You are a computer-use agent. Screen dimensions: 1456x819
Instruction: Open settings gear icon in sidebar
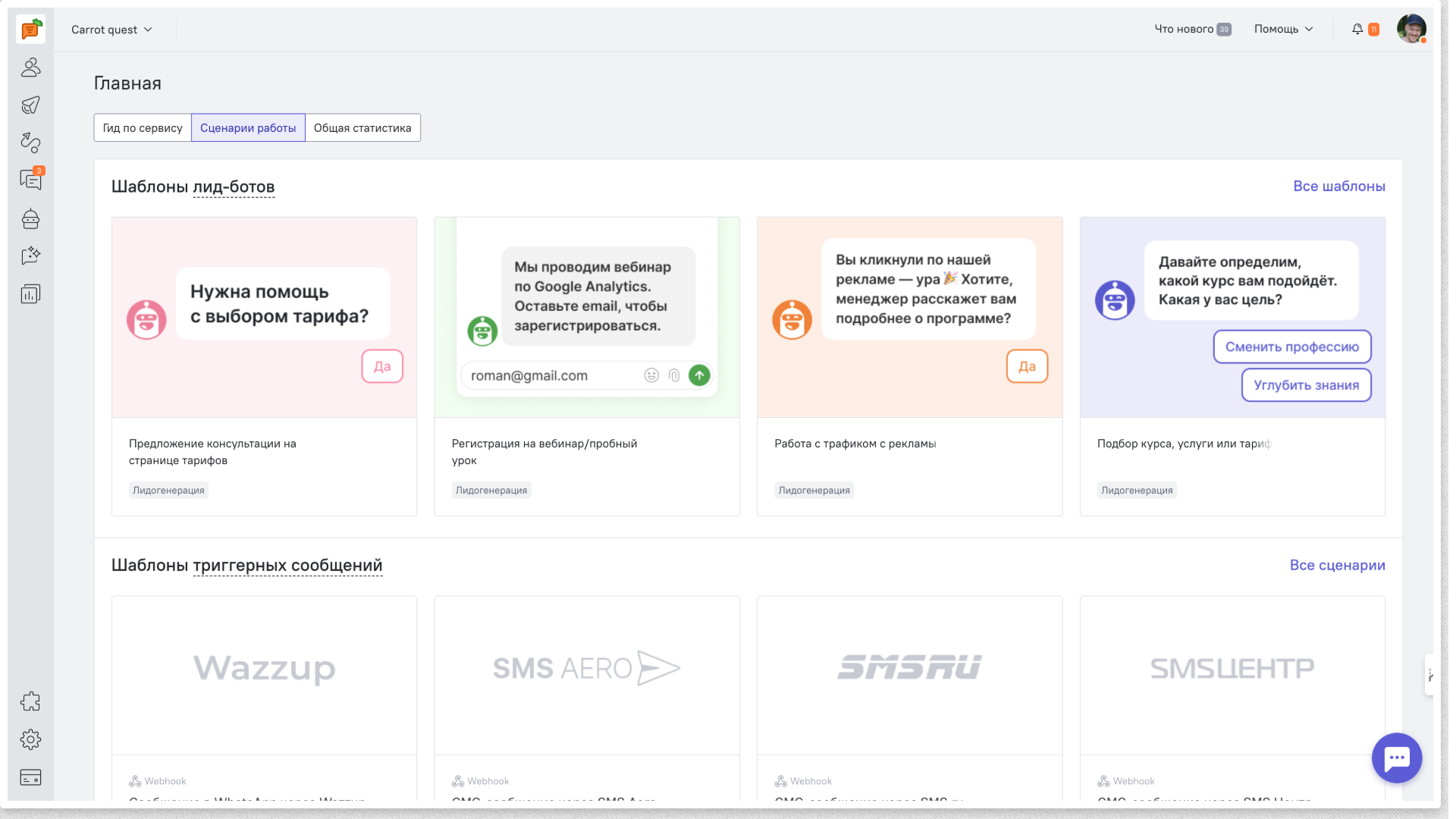coord(30,739)
